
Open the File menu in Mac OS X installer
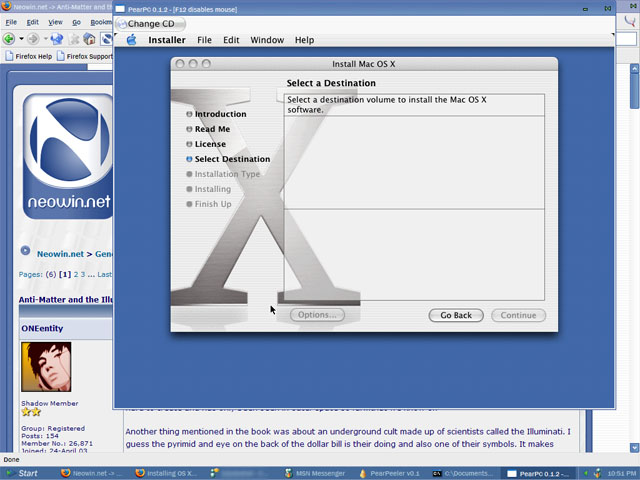coord(204,40)
